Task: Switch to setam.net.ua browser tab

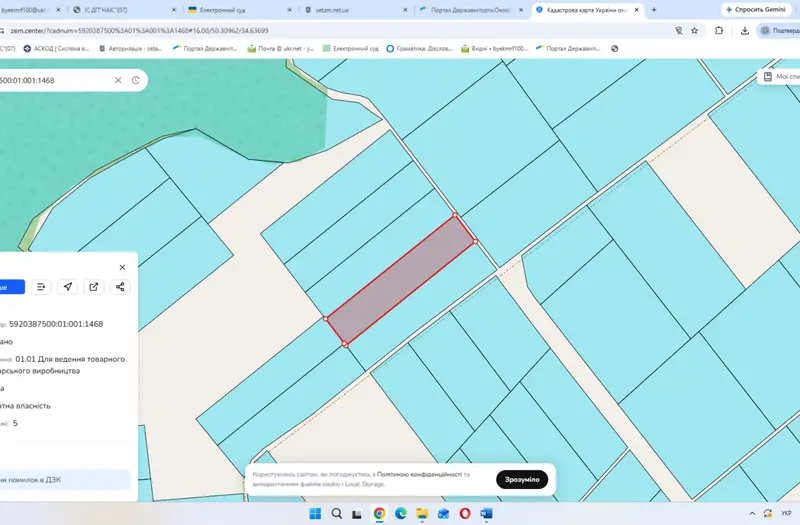Action: click(x=356, y=10)
